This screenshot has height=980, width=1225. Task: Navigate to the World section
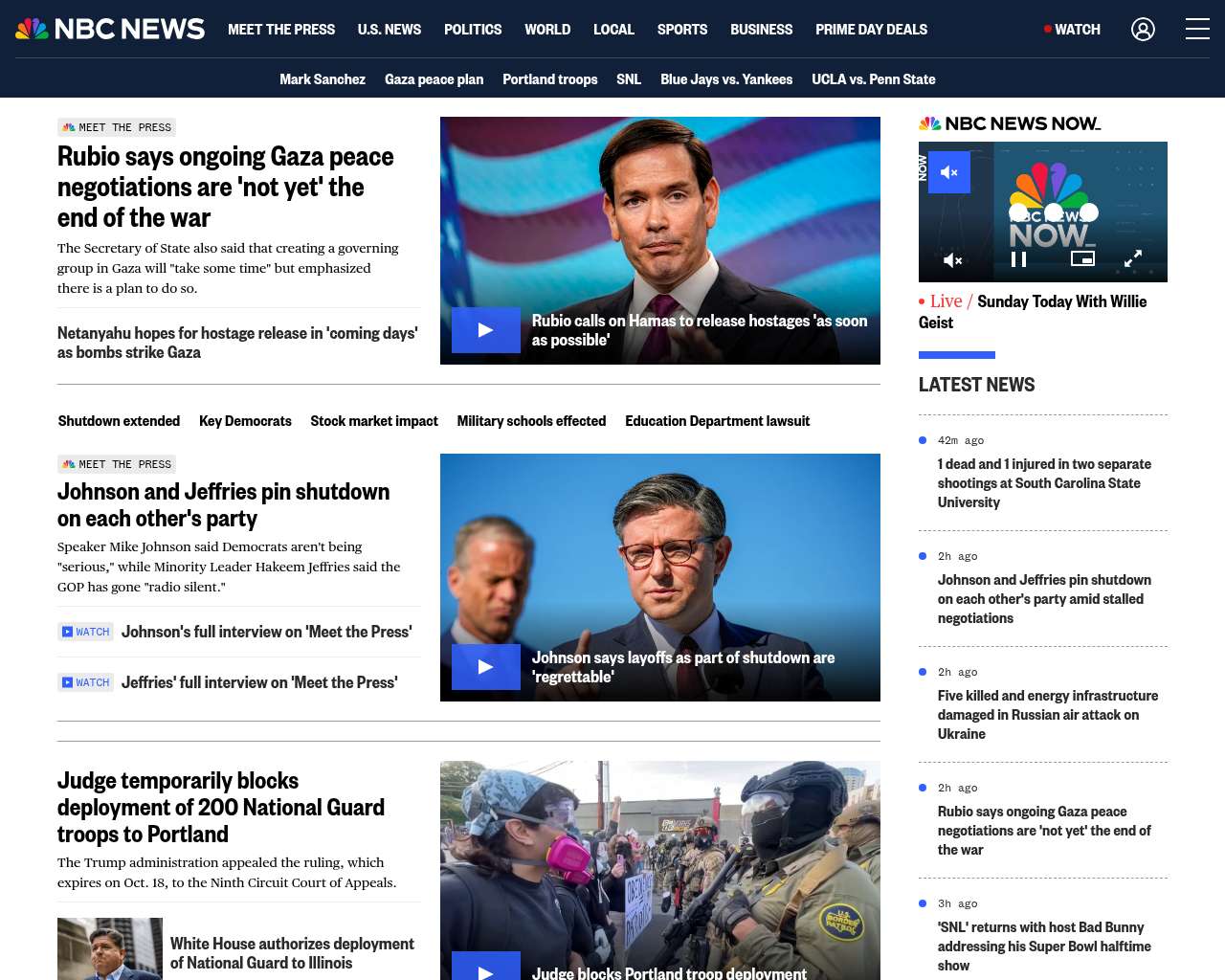[547, 30]
